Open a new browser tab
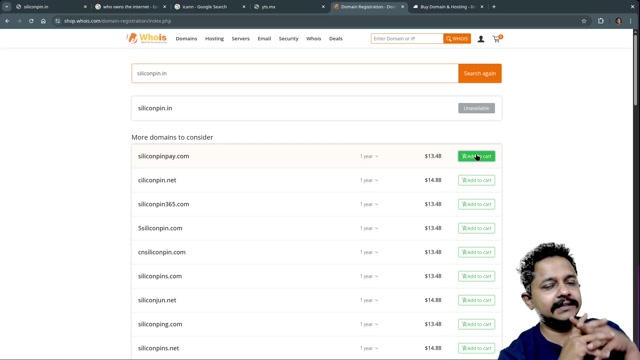The width and height of the screenshot is (640, 360). click(x=494, y=7)
